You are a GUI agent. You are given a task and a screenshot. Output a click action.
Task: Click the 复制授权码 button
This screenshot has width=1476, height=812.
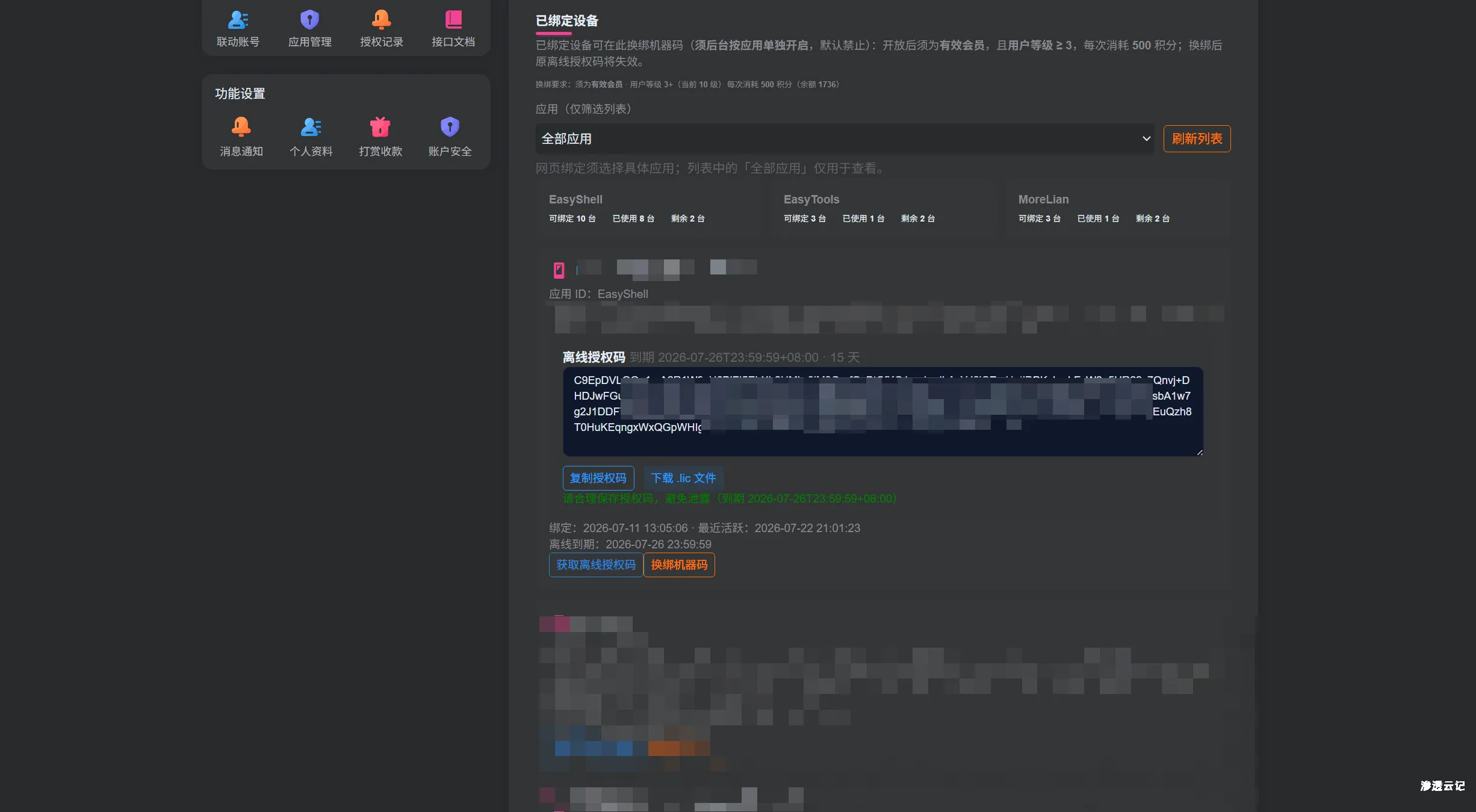(x=598, y=478)
